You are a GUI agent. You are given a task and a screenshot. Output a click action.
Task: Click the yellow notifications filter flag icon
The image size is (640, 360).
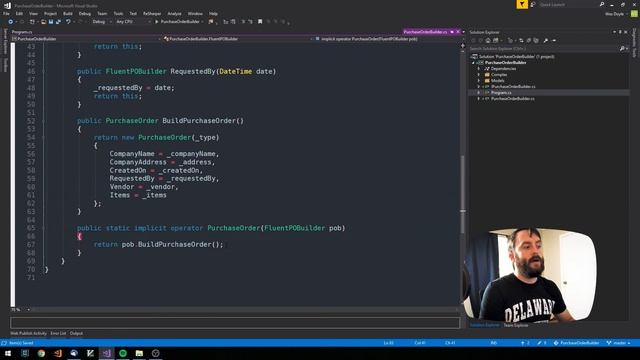click(522, 4)
